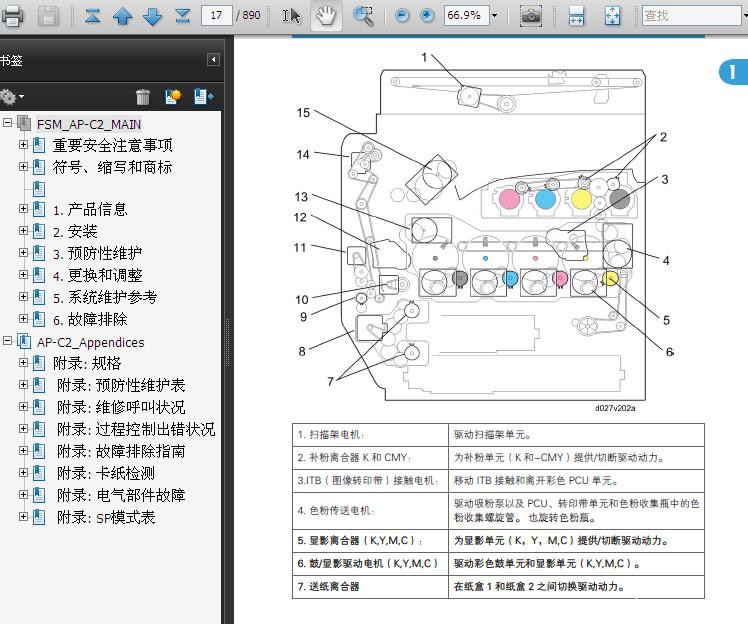This screenshot has width=748, height=624.
Task: Open the 3. 预防性维护 bookmark
Action: tap(97, 254)
